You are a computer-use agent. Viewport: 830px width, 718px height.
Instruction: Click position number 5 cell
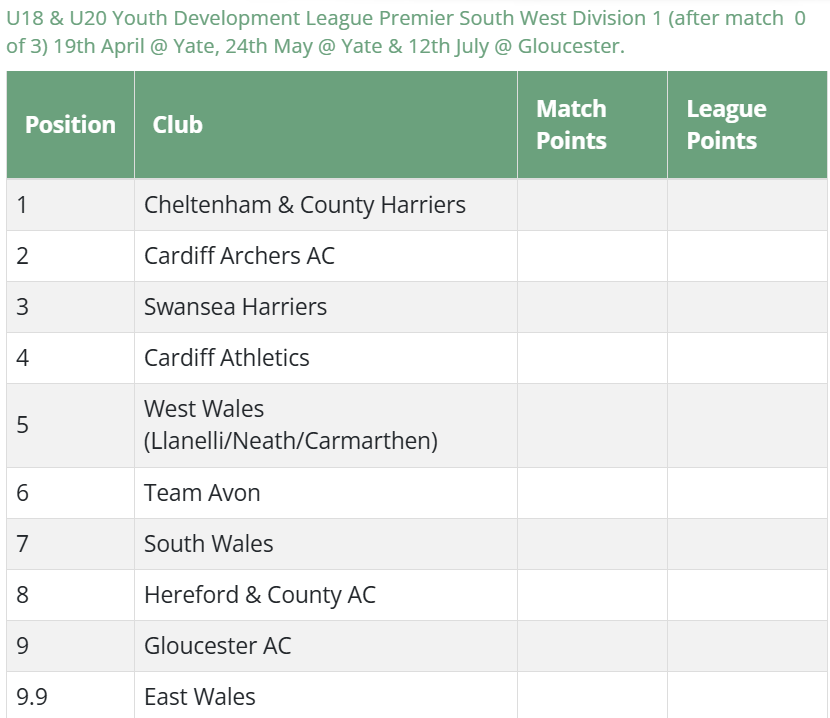point(23,424)
